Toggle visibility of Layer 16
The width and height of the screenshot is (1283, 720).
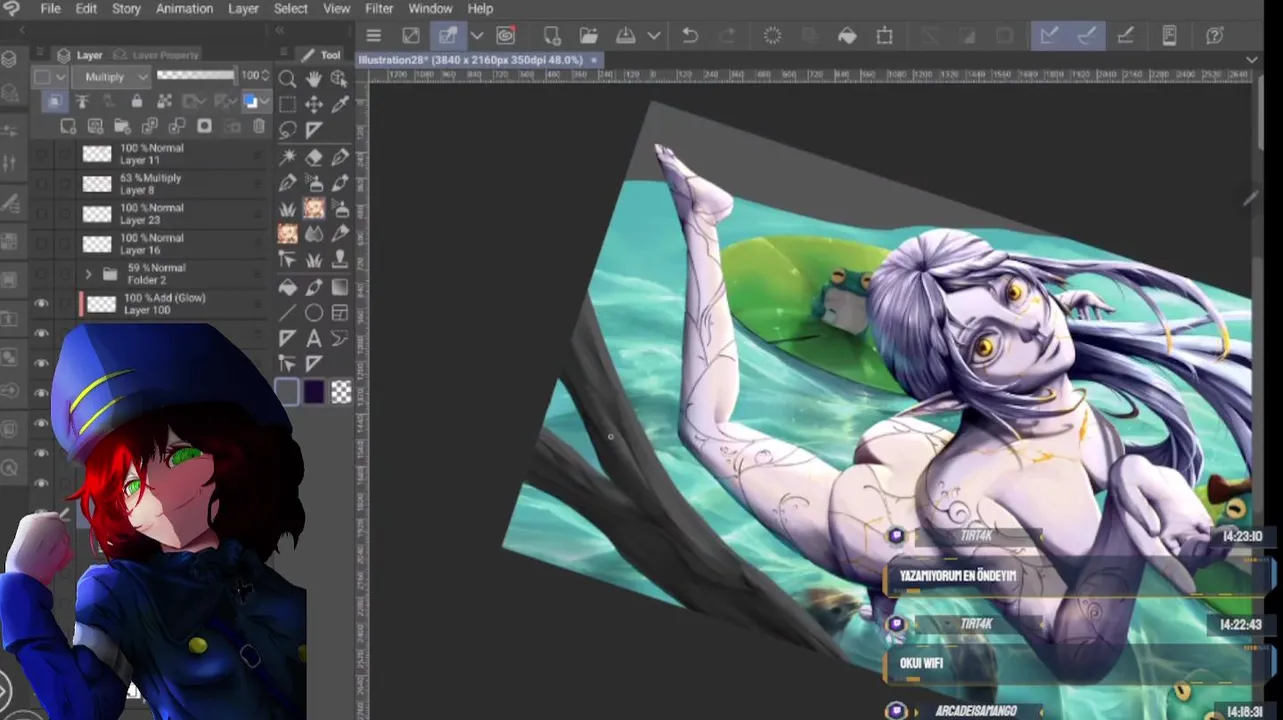click(42, 244)
